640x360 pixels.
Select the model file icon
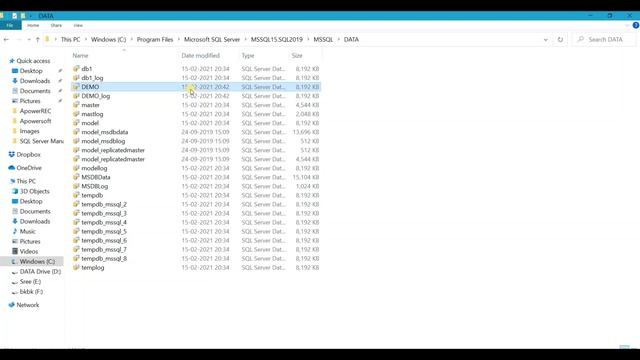pyautogui.click(x=76, y=123)
